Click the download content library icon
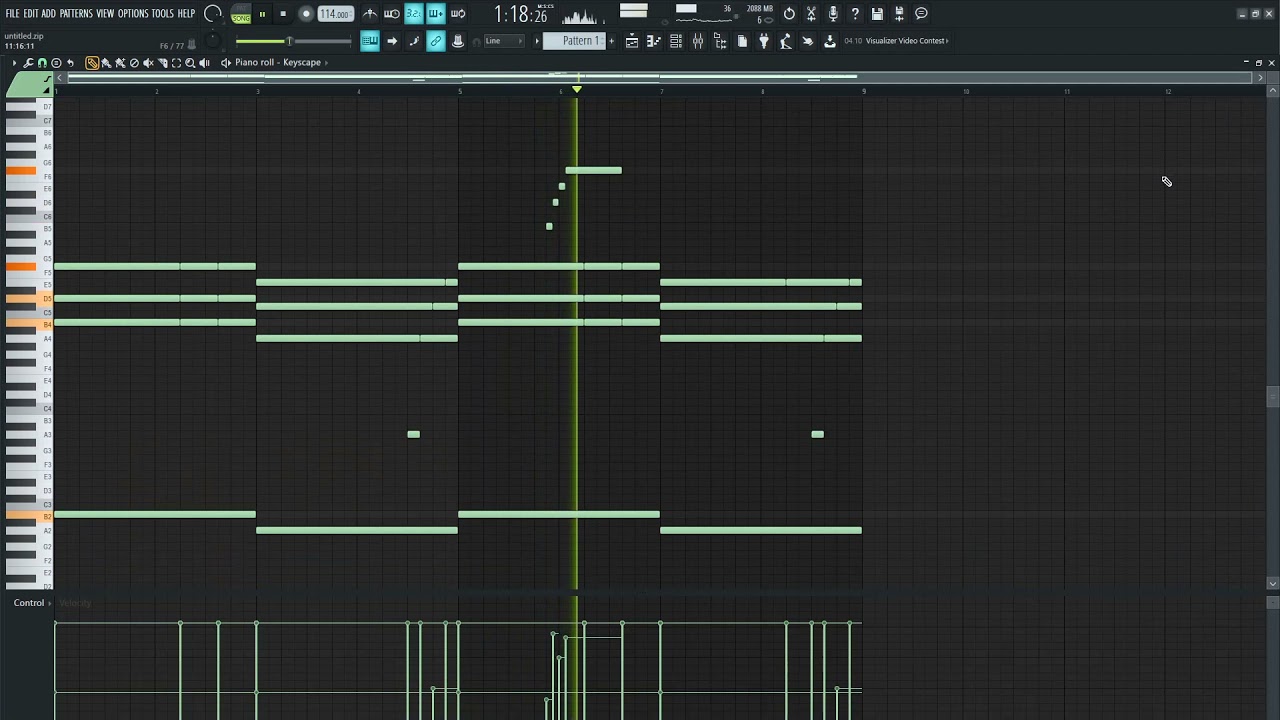This screenshot has height=720, width=1280. [830, 41]
